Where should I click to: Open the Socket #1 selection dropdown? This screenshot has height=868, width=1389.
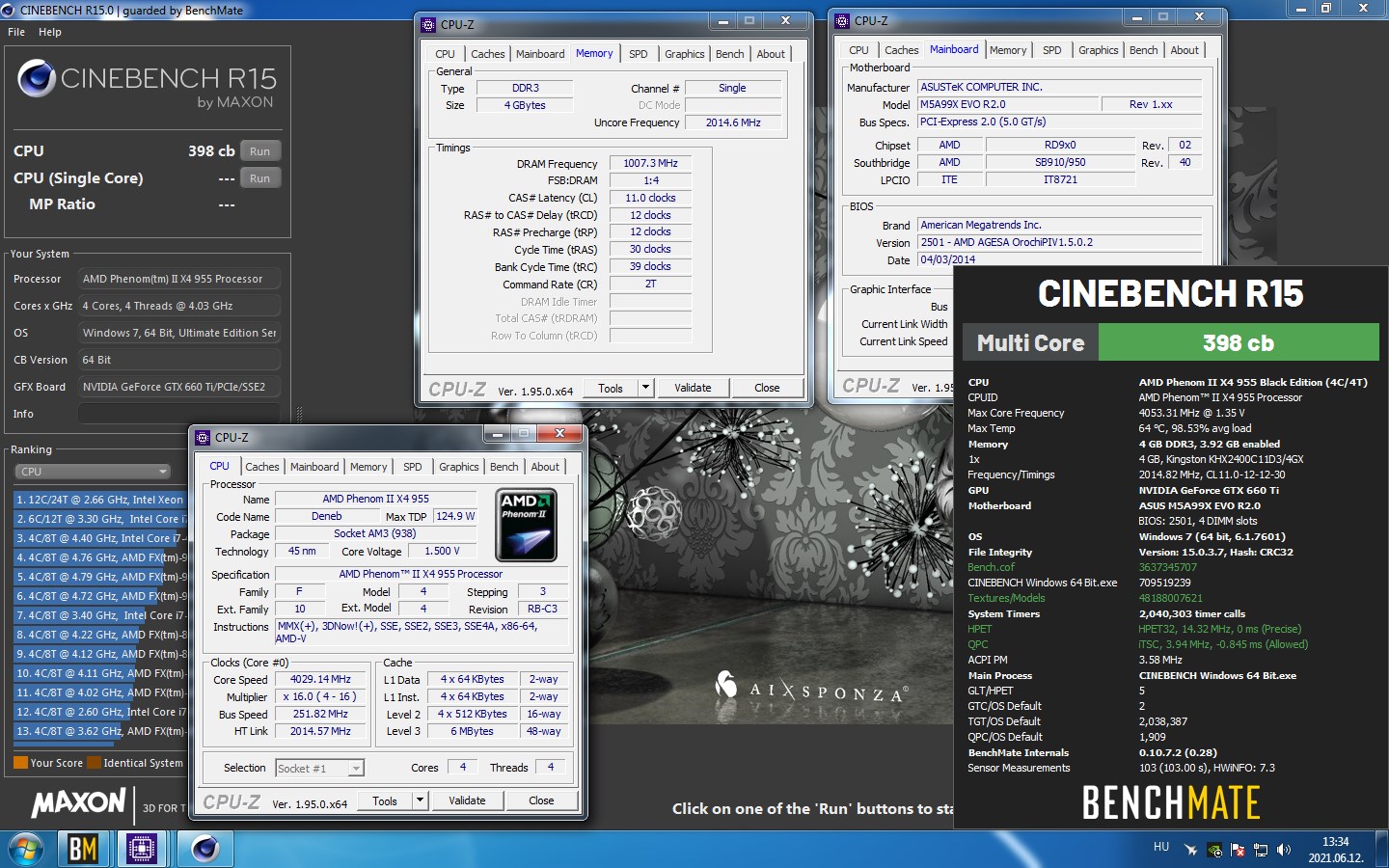click(319, 769)
